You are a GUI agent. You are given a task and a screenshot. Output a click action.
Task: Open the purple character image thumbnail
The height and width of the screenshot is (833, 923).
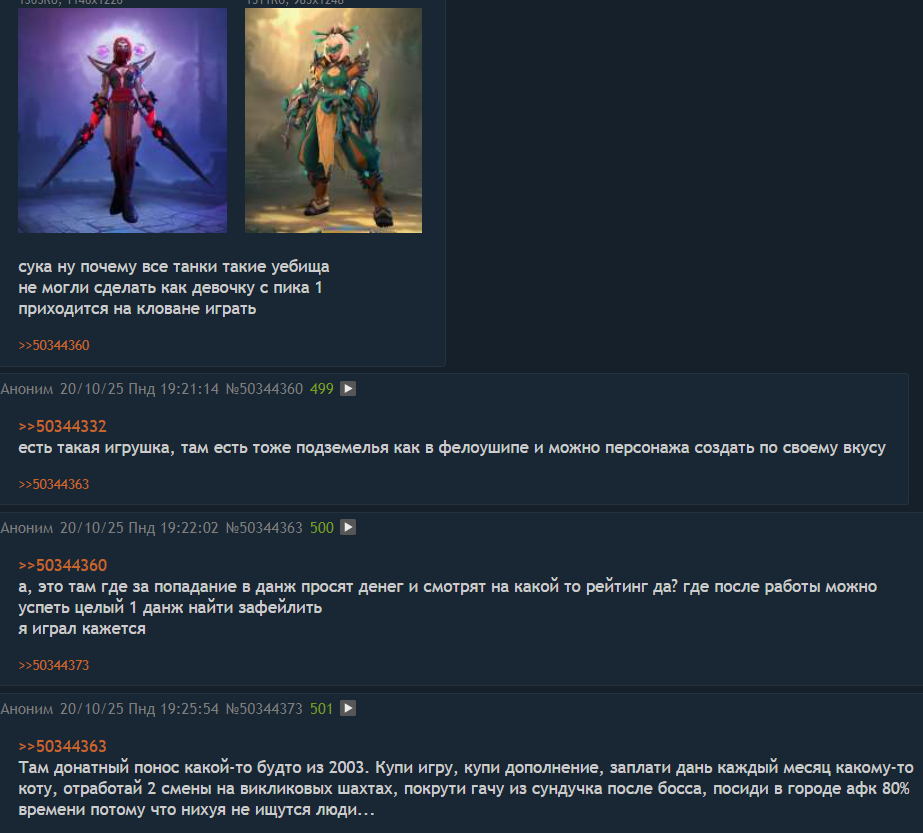pos(122,120)
